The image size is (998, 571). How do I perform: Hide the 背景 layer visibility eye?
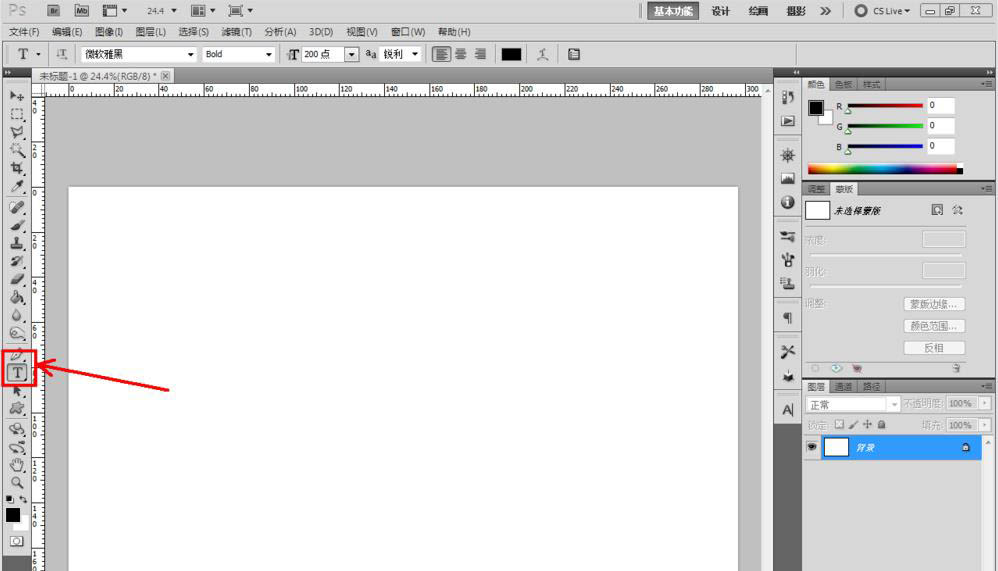(812, 447)
